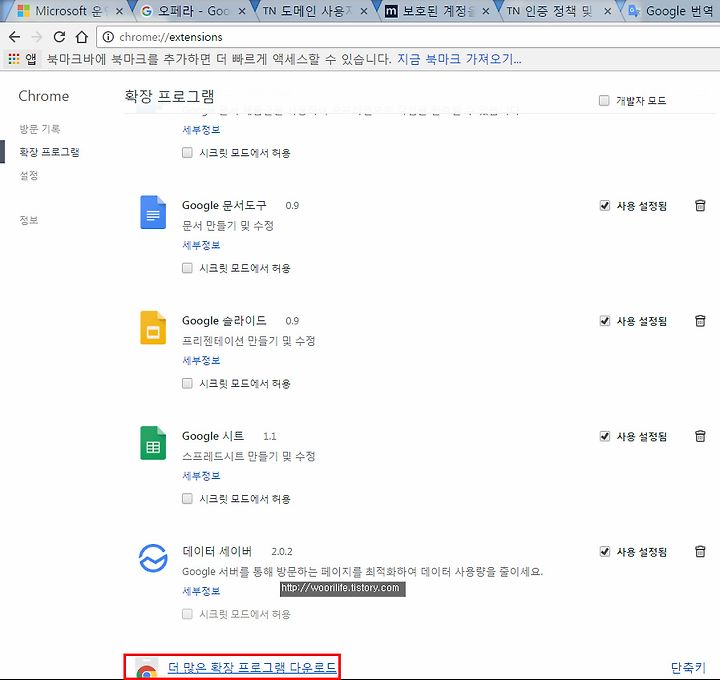Open 방문 기록 in the Chrome sidebar
720x680 pixels.
point(39,129)
